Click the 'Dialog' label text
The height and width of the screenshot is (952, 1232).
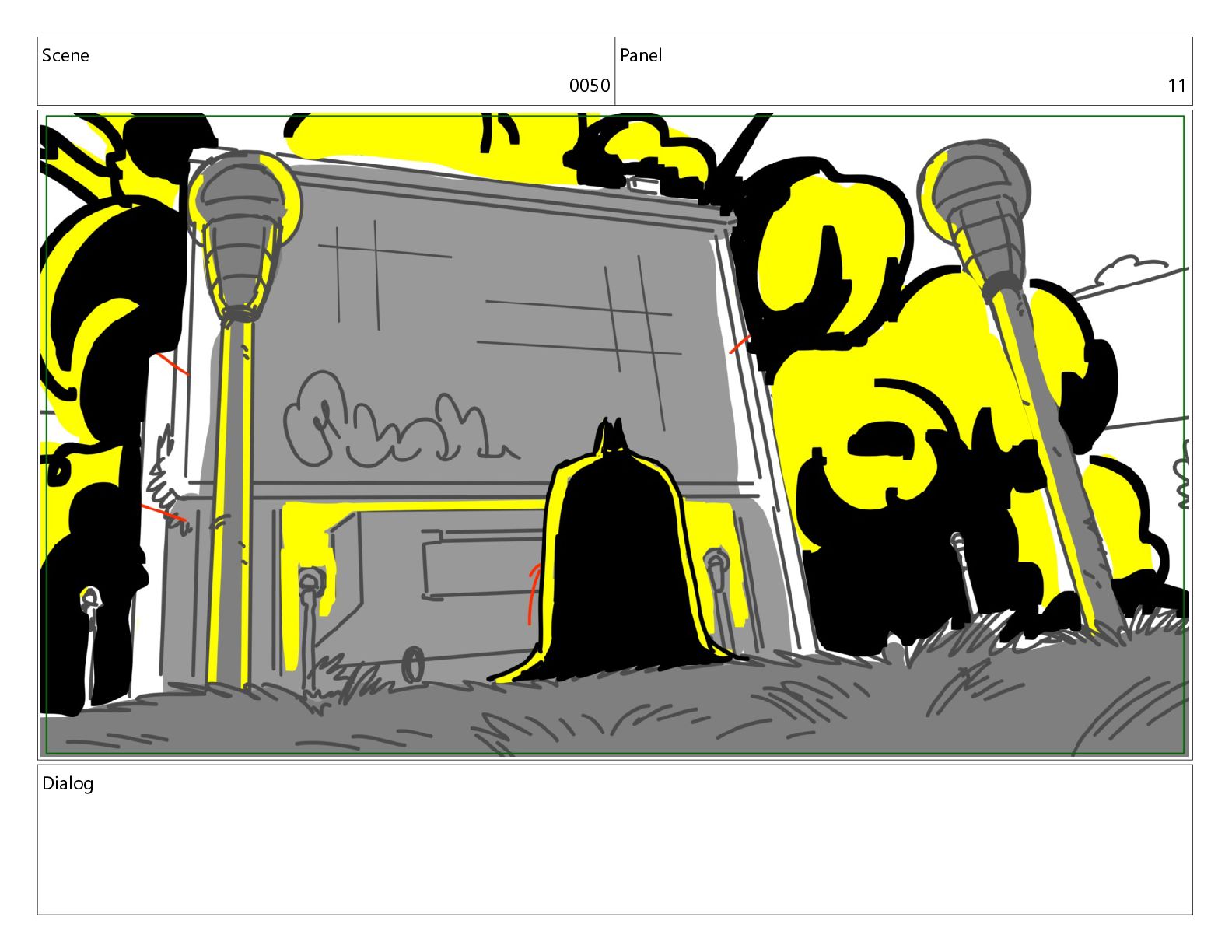click(68, 783)
